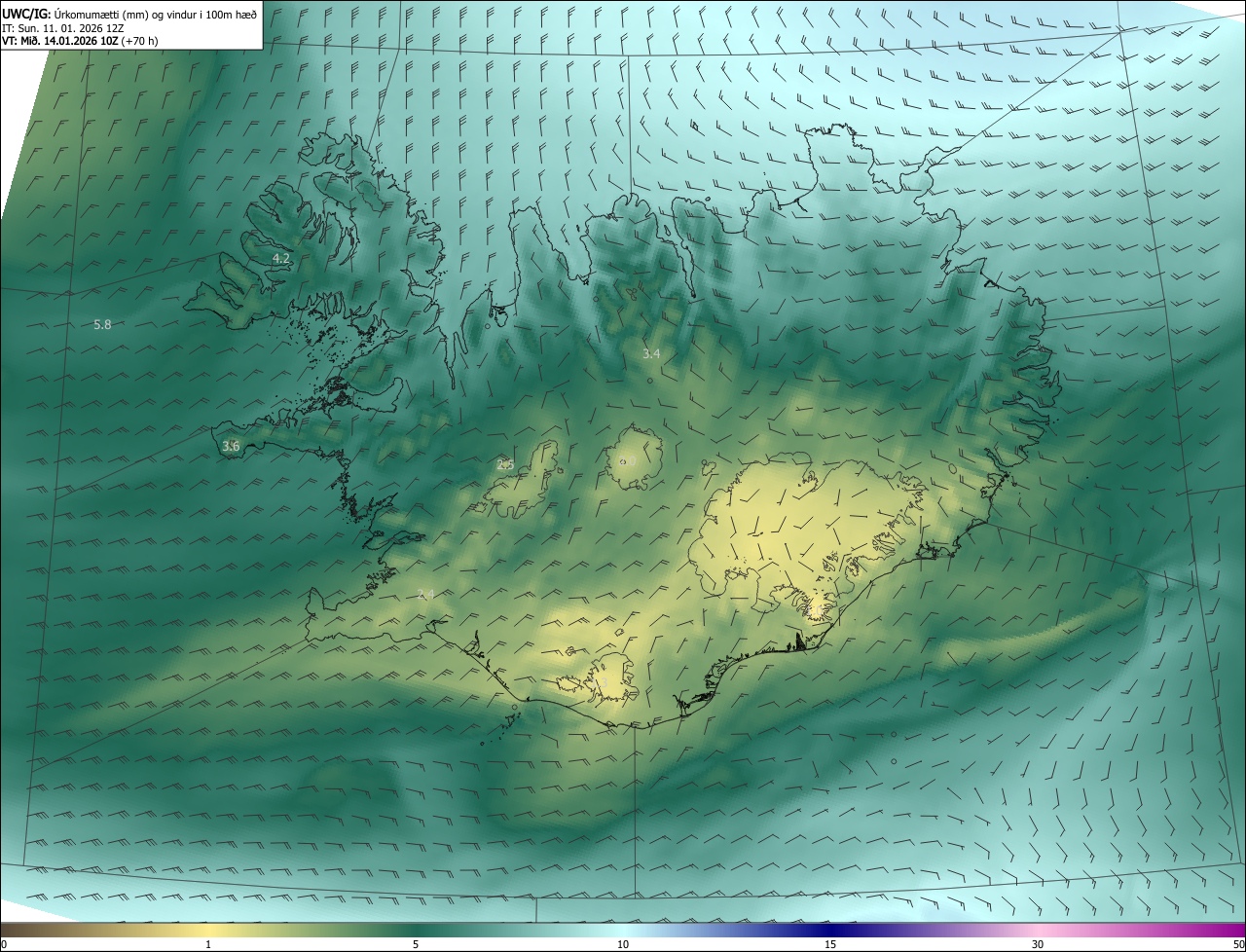This screenshot has width=1246, height=952.
Task: Click the valid time "VT: Mið. 14.01.2026 10Z"
Action: (x=60, y=41)
